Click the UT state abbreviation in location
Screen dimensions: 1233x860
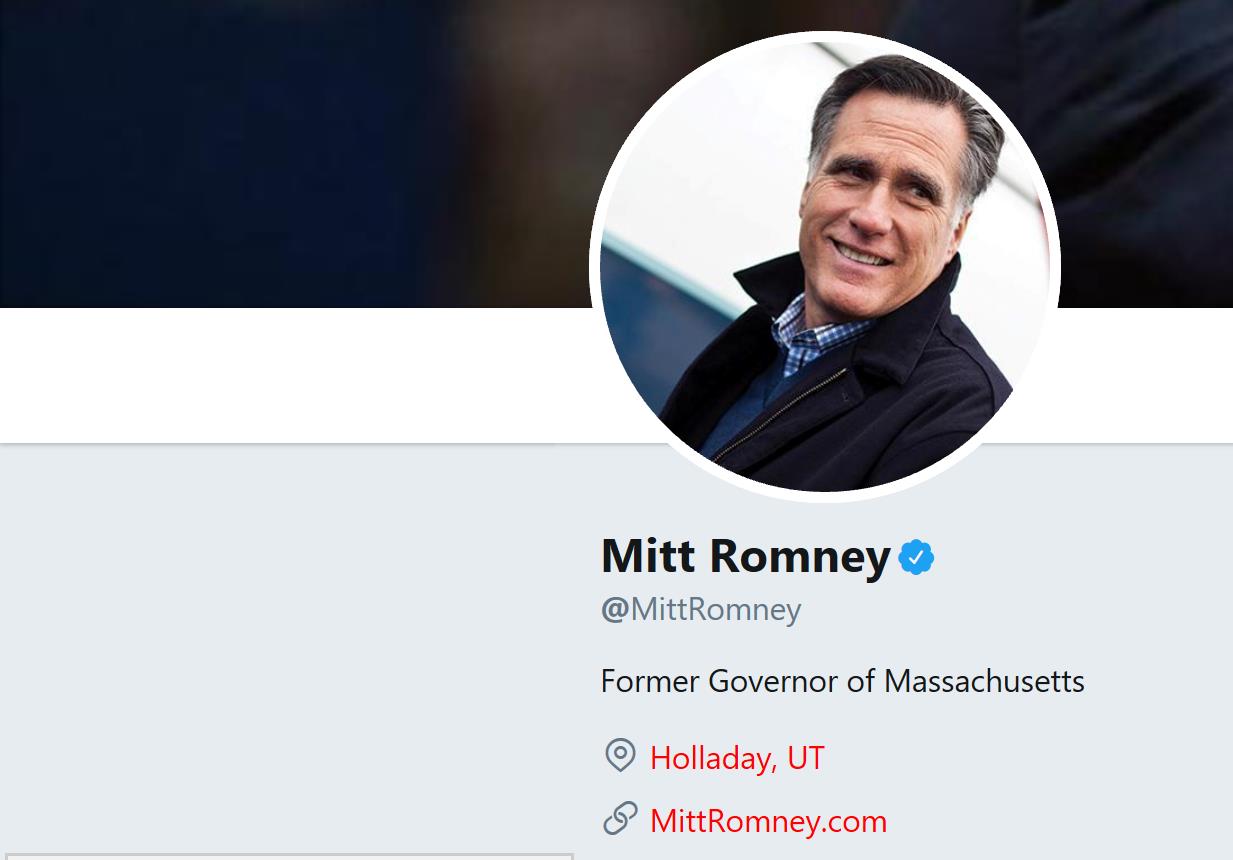click(805, 758)
